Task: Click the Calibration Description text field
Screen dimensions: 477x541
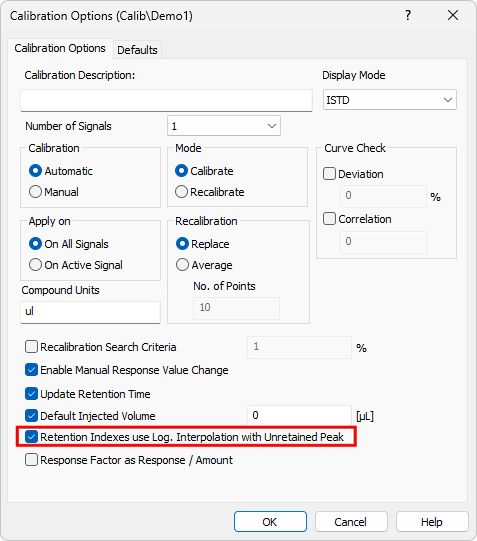Action: (166, 100)
